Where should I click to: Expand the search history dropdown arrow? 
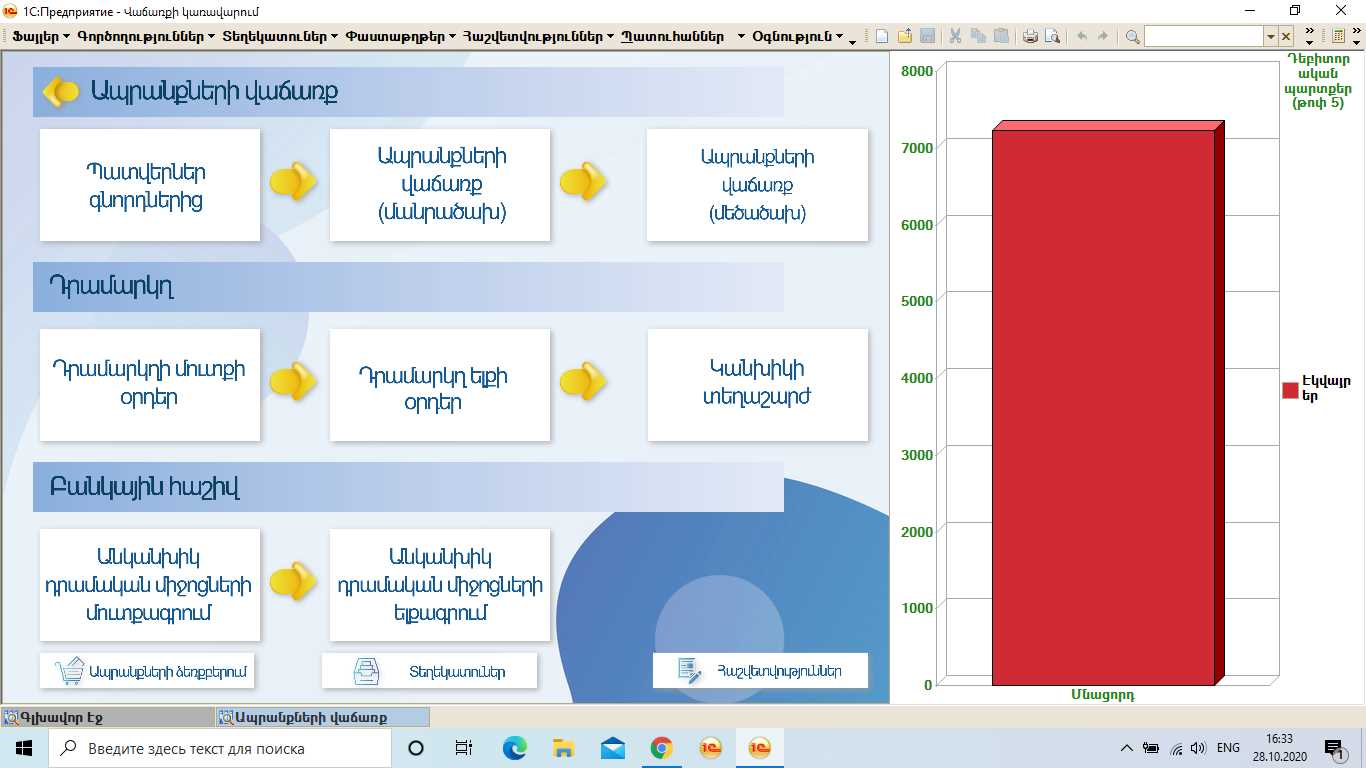(x=1270, y=36)
